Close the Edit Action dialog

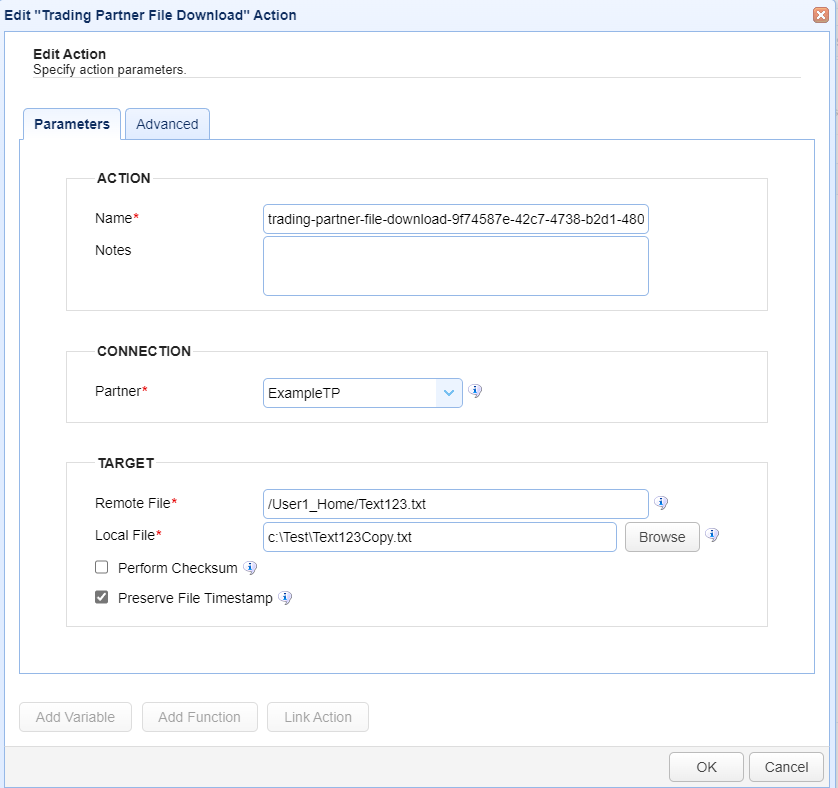pyautogui.click(x=820, y=14)
